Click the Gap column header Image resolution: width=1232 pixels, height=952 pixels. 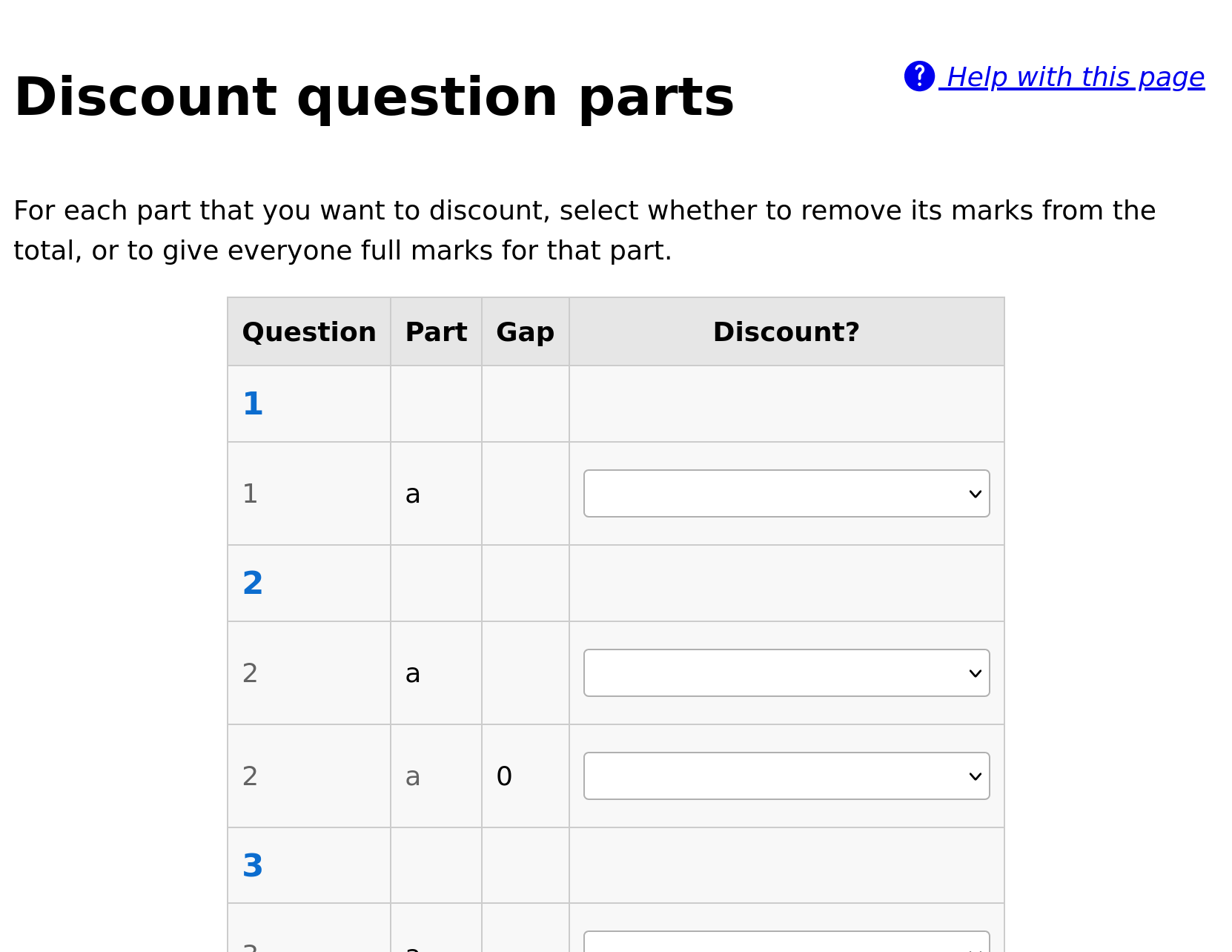[x=525, y=331]
